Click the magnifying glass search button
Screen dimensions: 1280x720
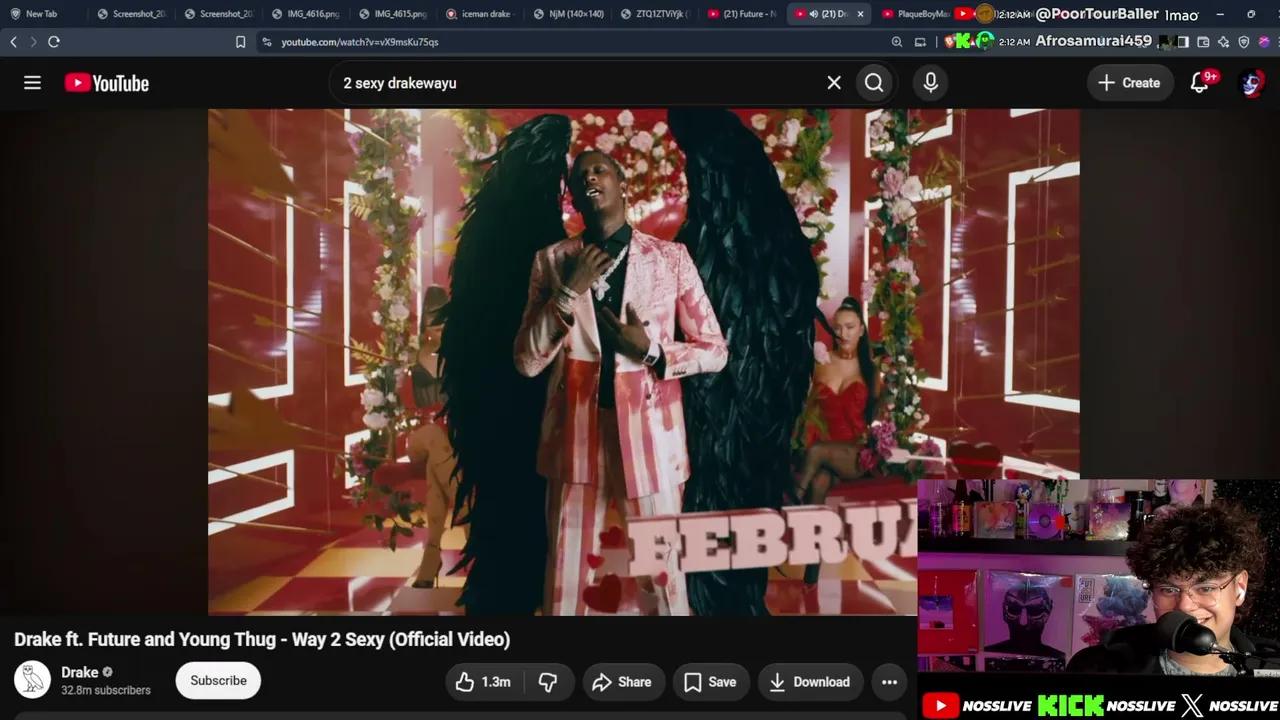874,83
